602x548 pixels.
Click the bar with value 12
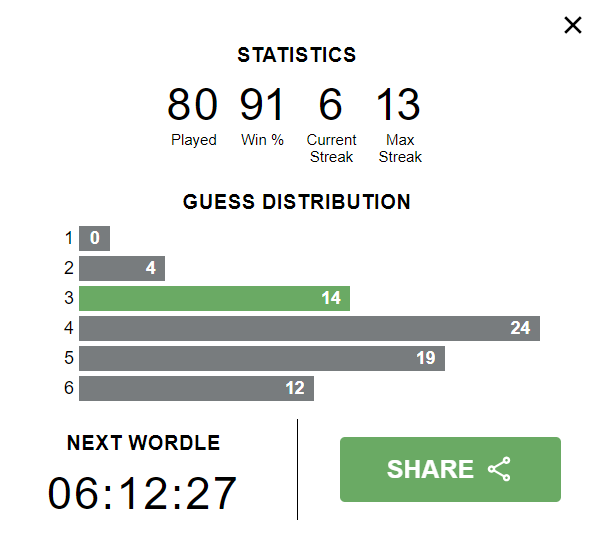(196, 388)
